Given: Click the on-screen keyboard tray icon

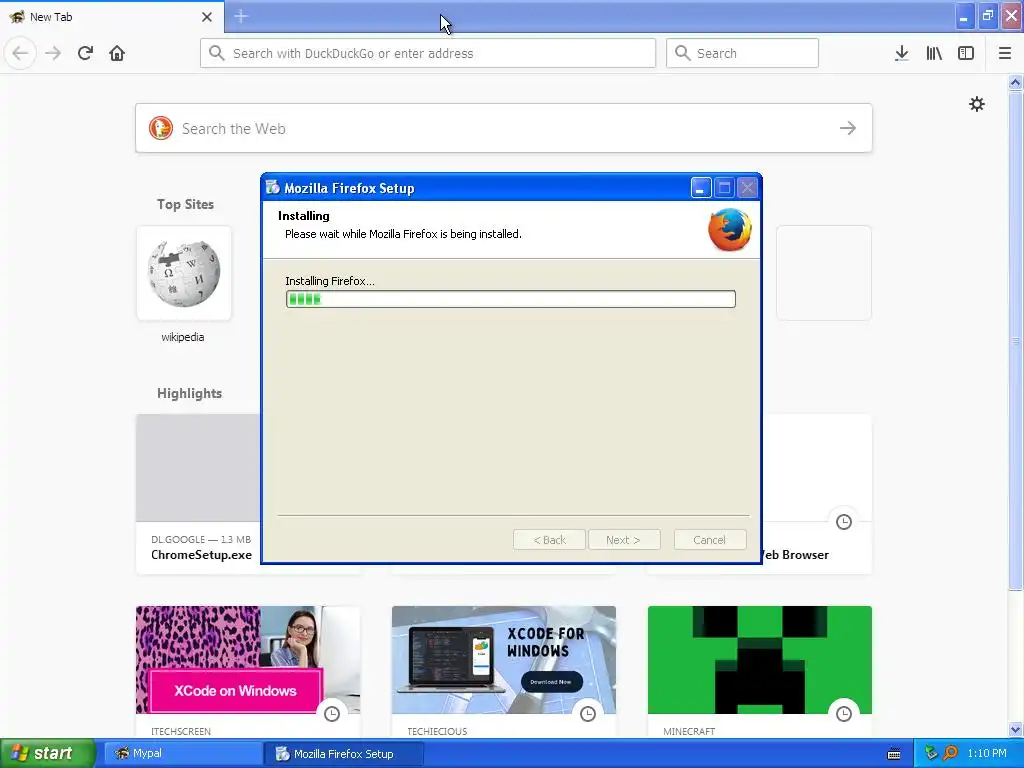Looking at the screenshot, I should 894,754.
